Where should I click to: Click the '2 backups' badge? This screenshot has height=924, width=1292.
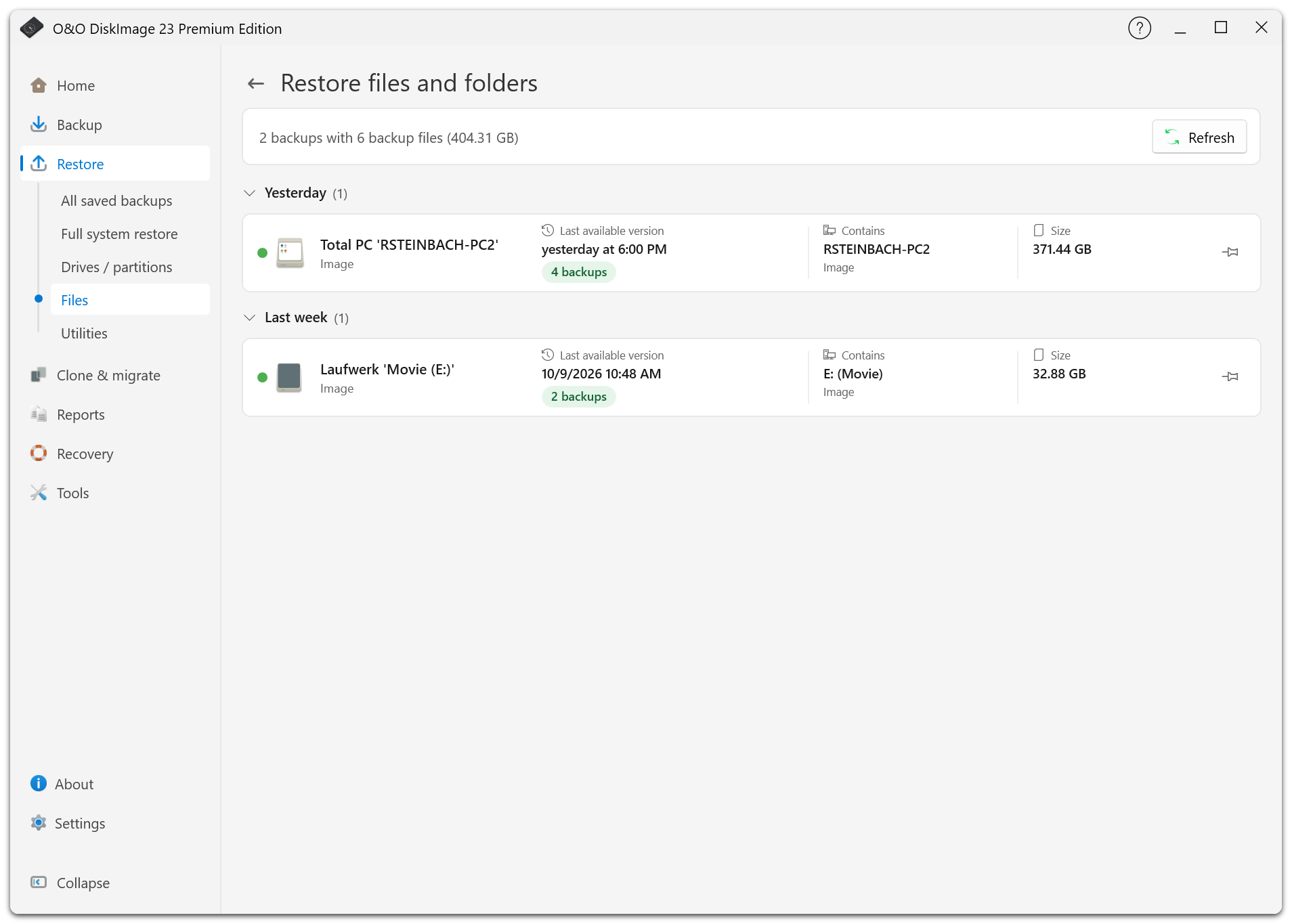(x=579, y=397)
